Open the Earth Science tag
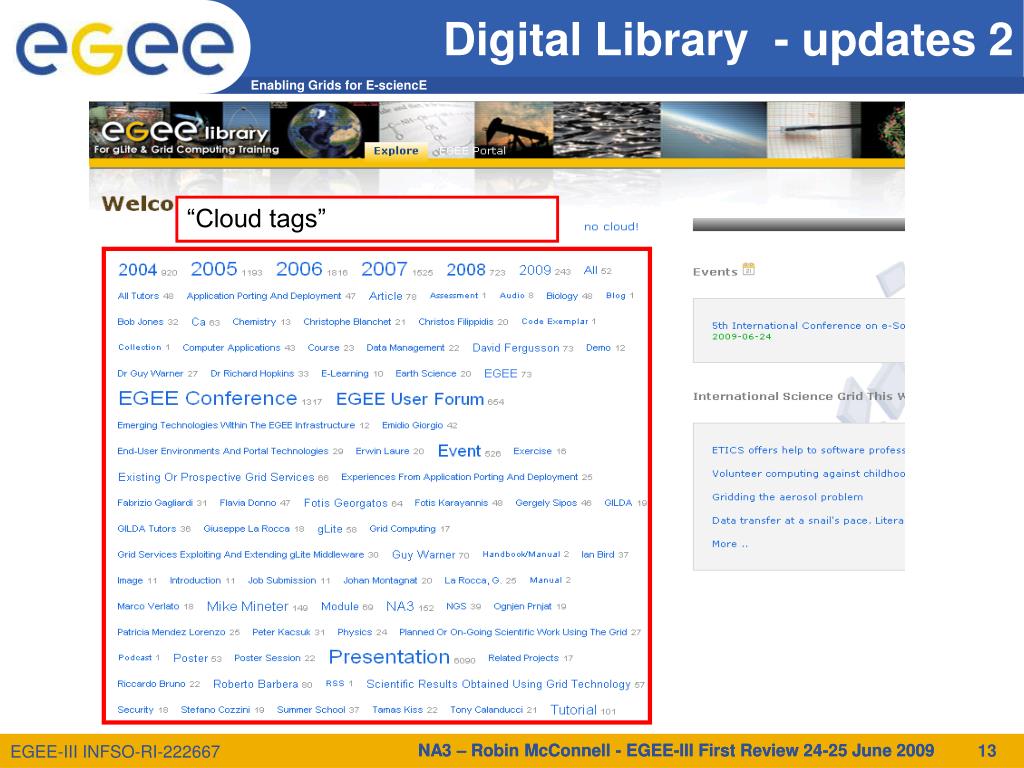This screenshot has width=1024, height=768. 426,374
